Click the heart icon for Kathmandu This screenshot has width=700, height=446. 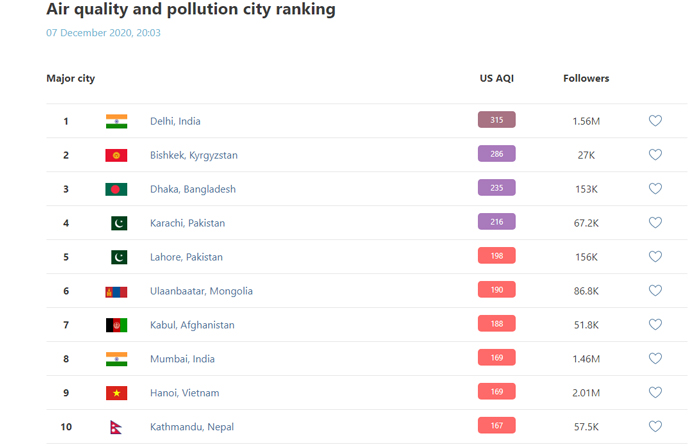[655, 427]
